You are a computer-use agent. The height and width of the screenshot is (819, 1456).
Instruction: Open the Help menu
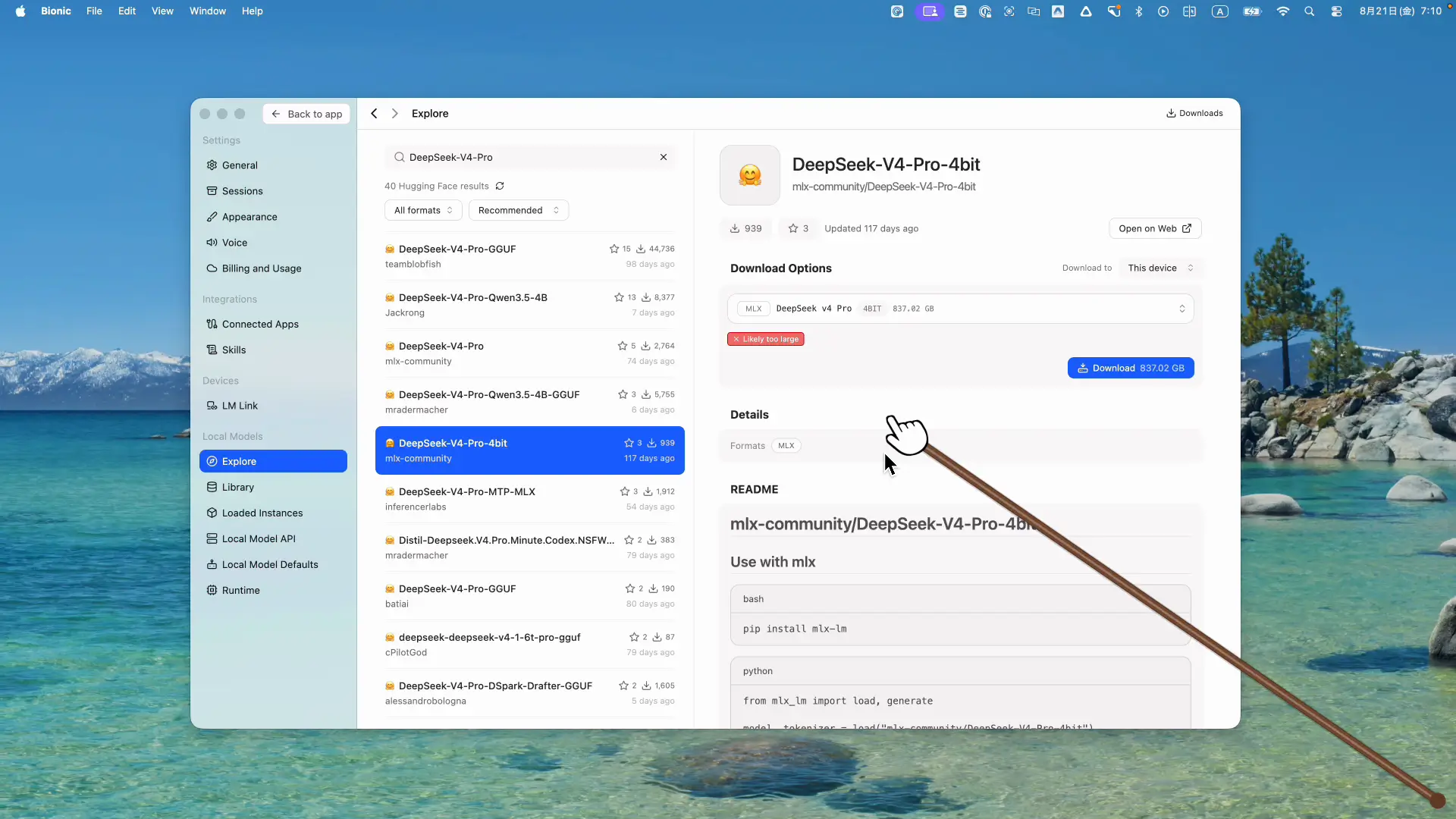tap(253, 11)
